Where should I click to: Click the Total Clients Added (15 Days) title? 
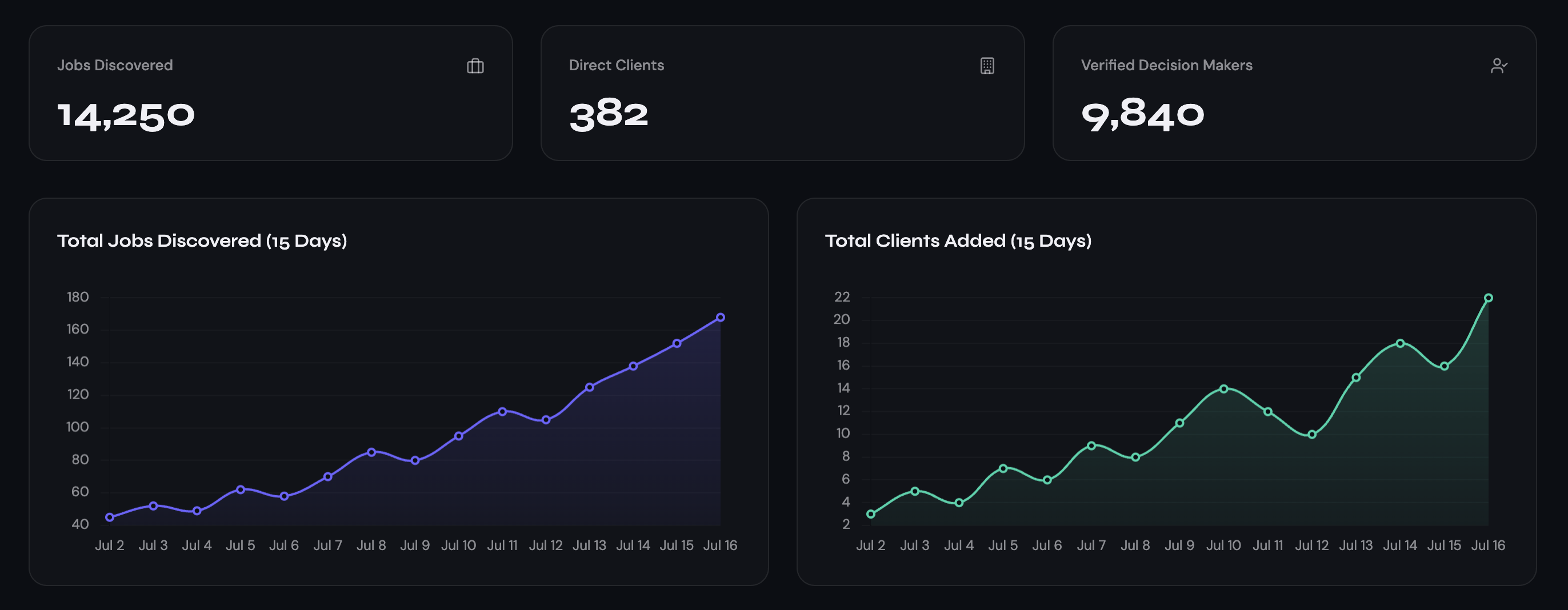tap(958, 241)
